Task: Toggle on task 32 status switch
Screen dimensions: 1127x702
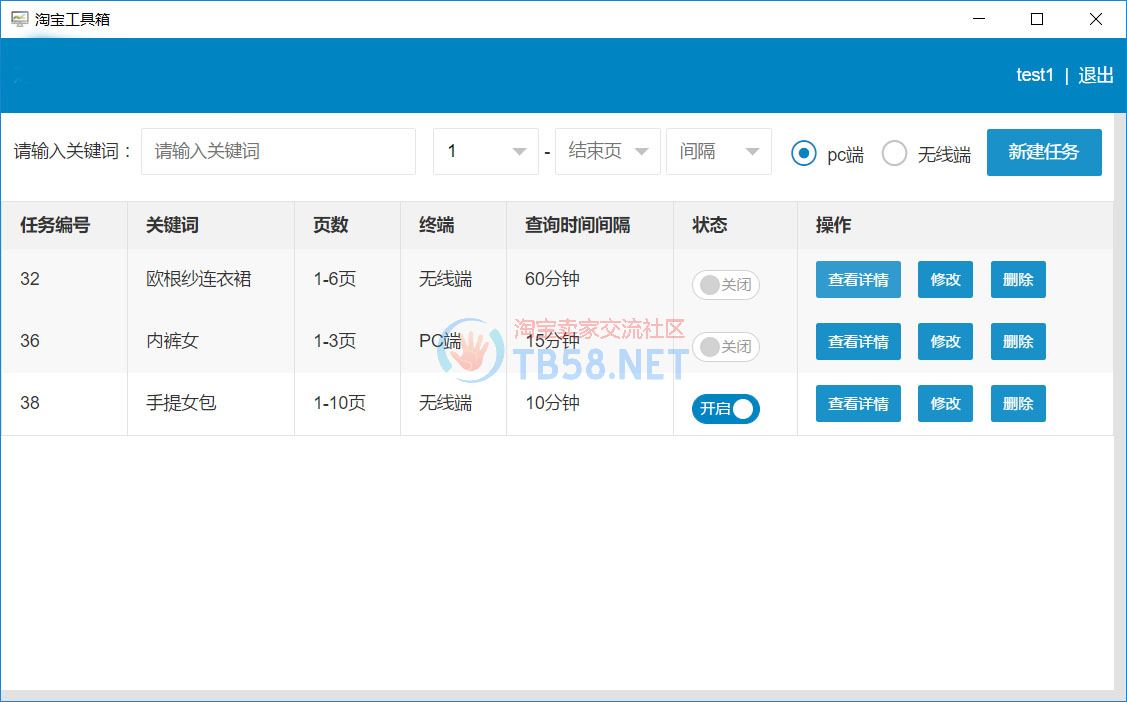Action: (726, 285)
